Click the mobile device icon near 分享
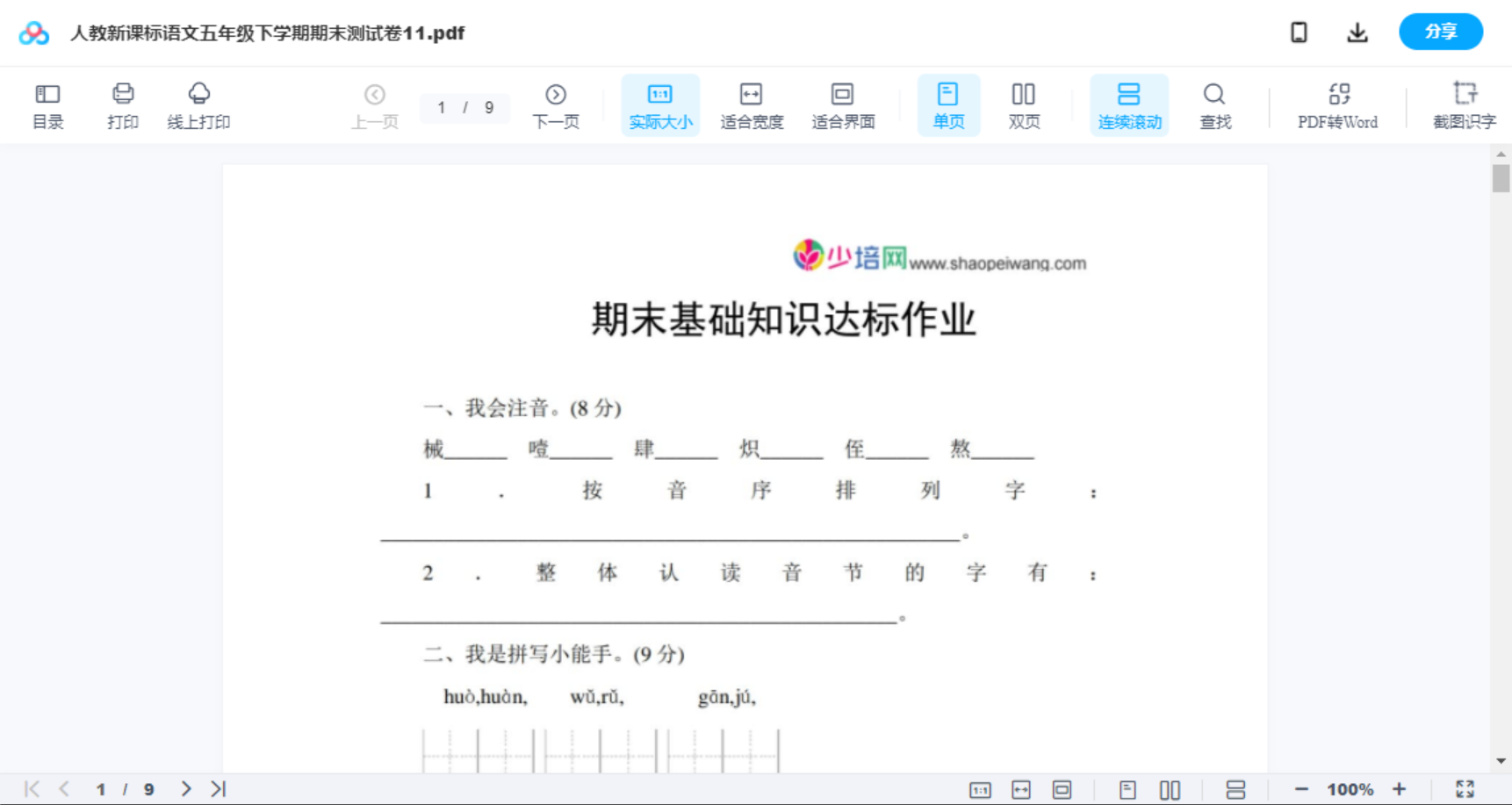This screenshot has width=1512, height=805. tap(1299, 32)
